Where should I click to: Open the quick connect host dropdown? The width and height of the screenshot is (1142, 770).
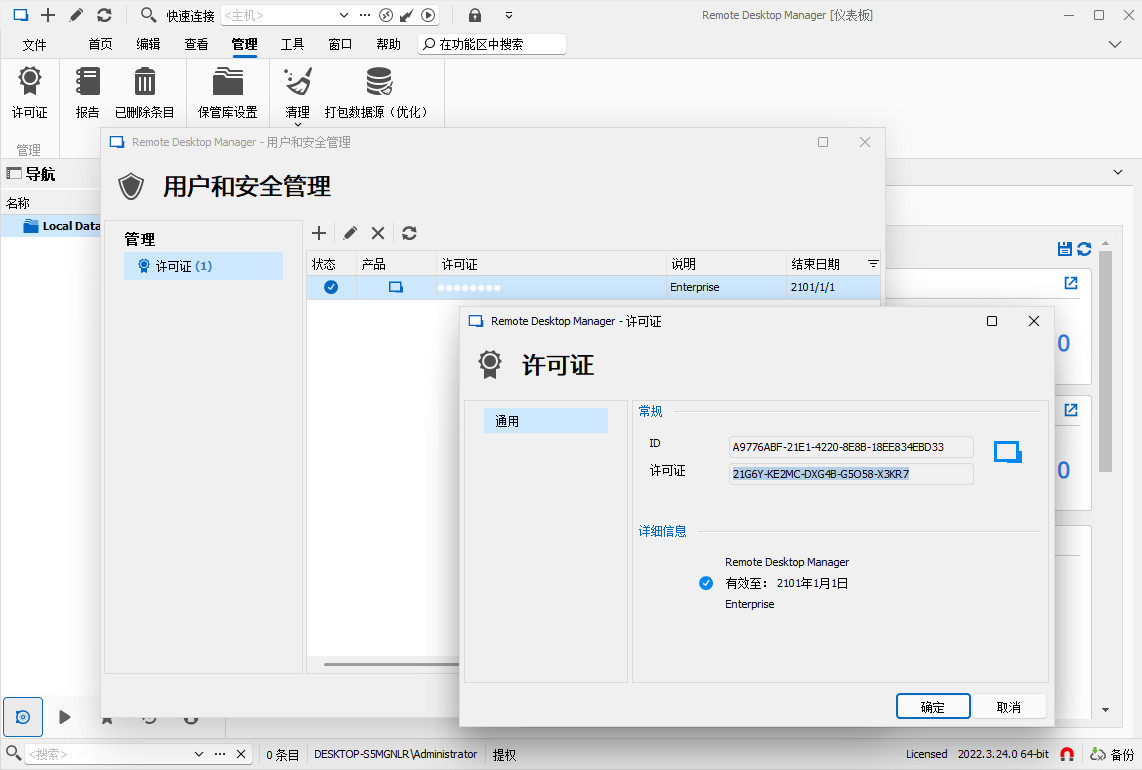tap(344, 15)
